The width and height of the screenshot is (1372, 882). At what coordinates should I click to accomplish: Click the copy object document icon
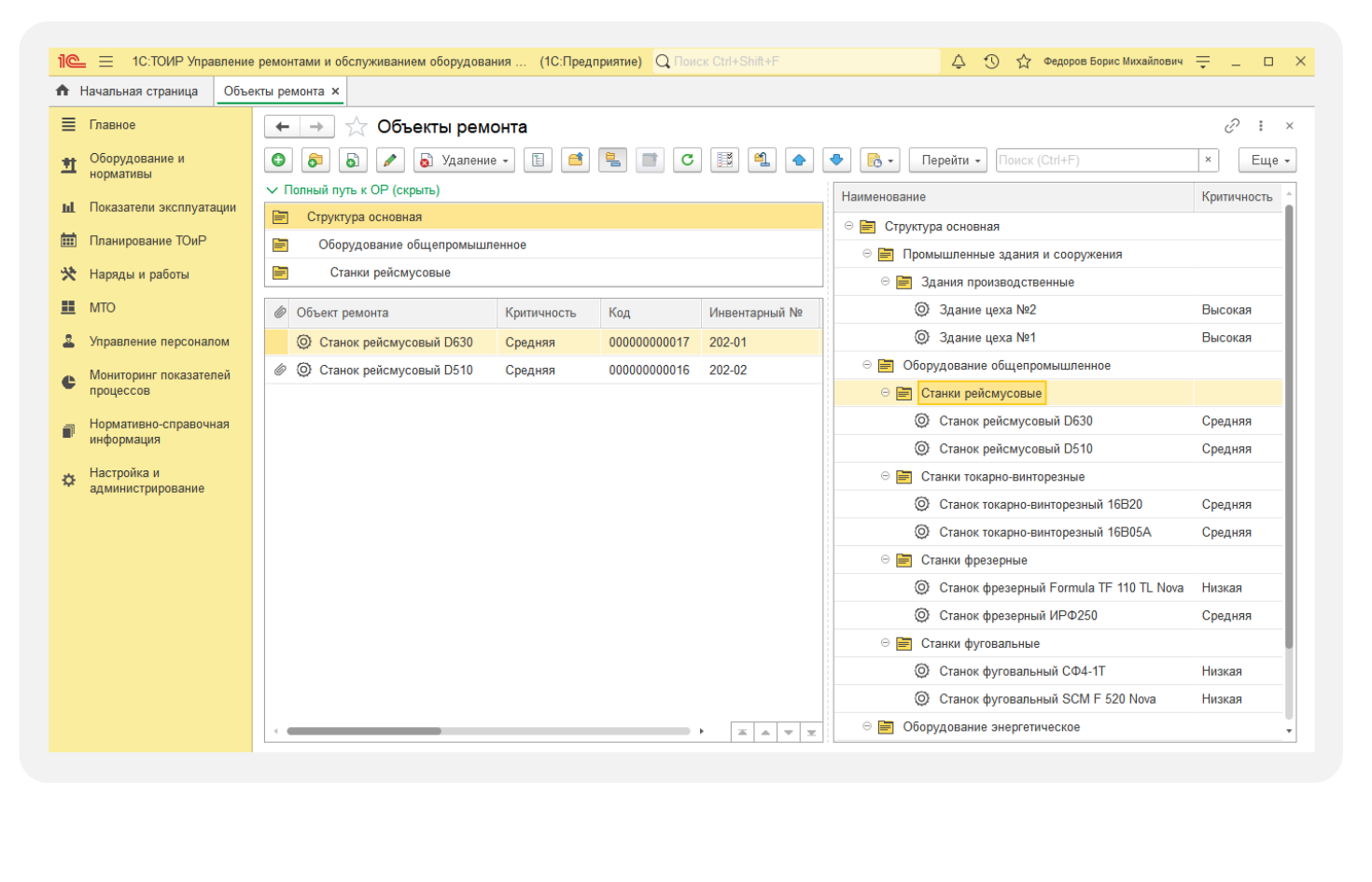353,161
